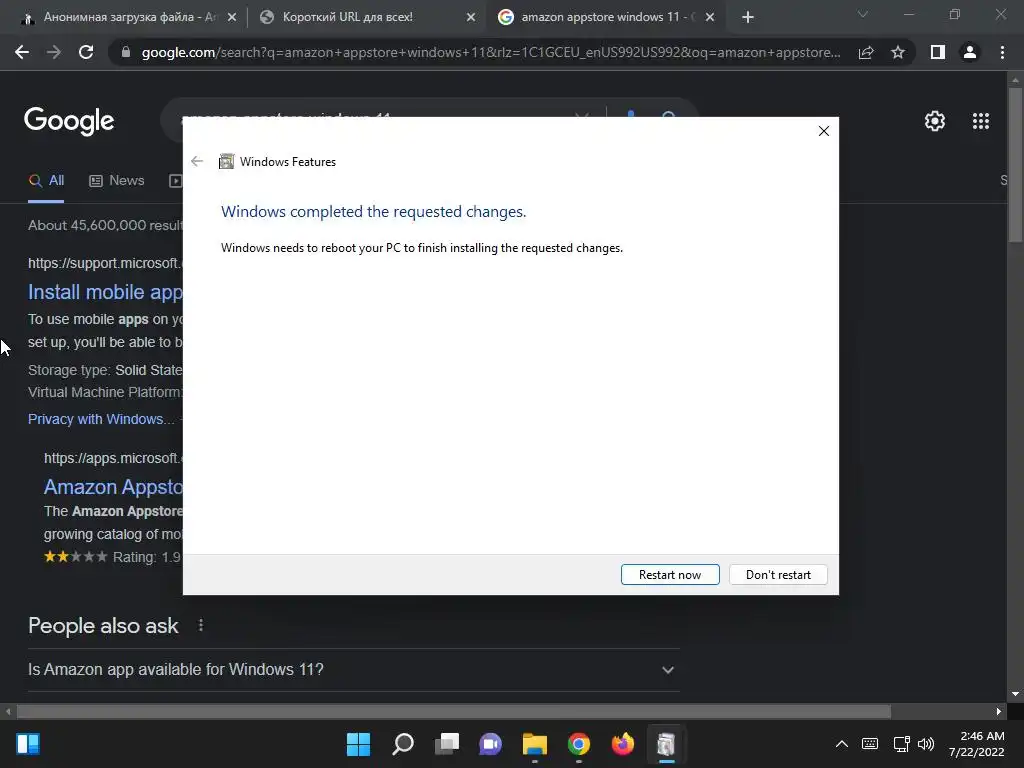The width and height of the screenshot is (1024, 768).
Task: Click Restart now in Windows Features
Action: coord(670,575)
